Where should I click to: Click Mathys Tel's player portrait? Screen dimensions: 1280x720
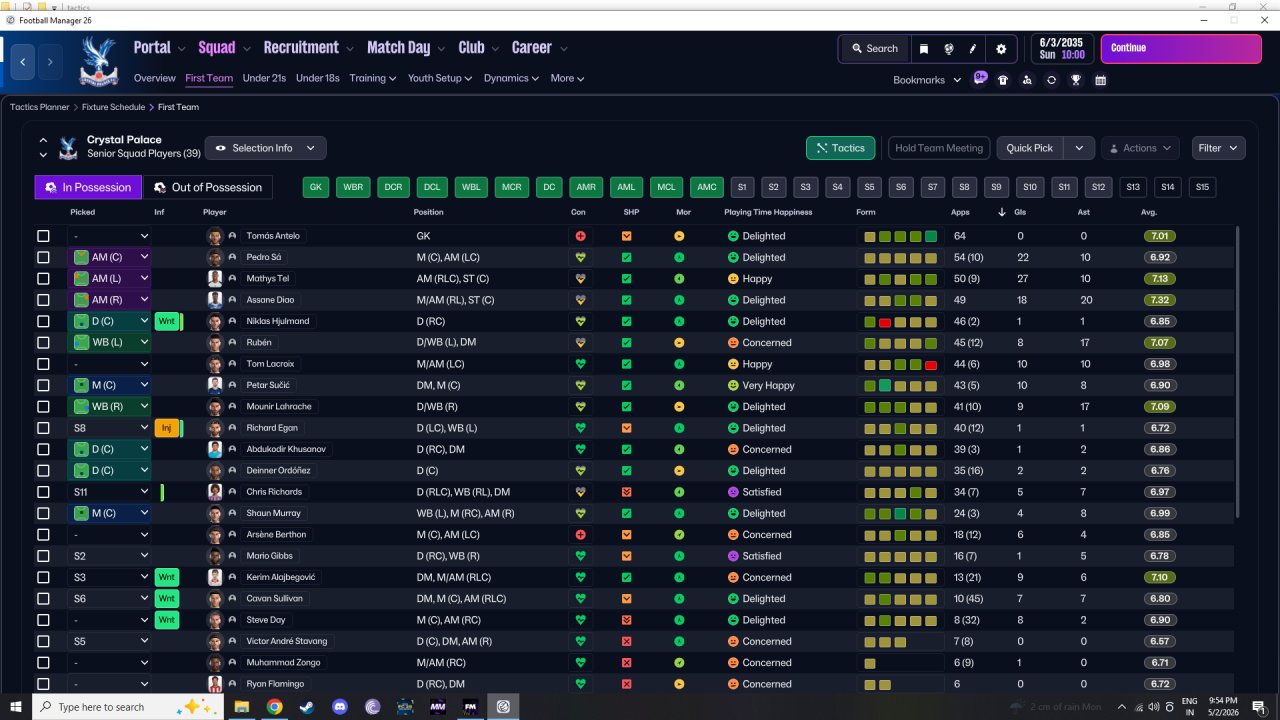(x=214, y=279)
